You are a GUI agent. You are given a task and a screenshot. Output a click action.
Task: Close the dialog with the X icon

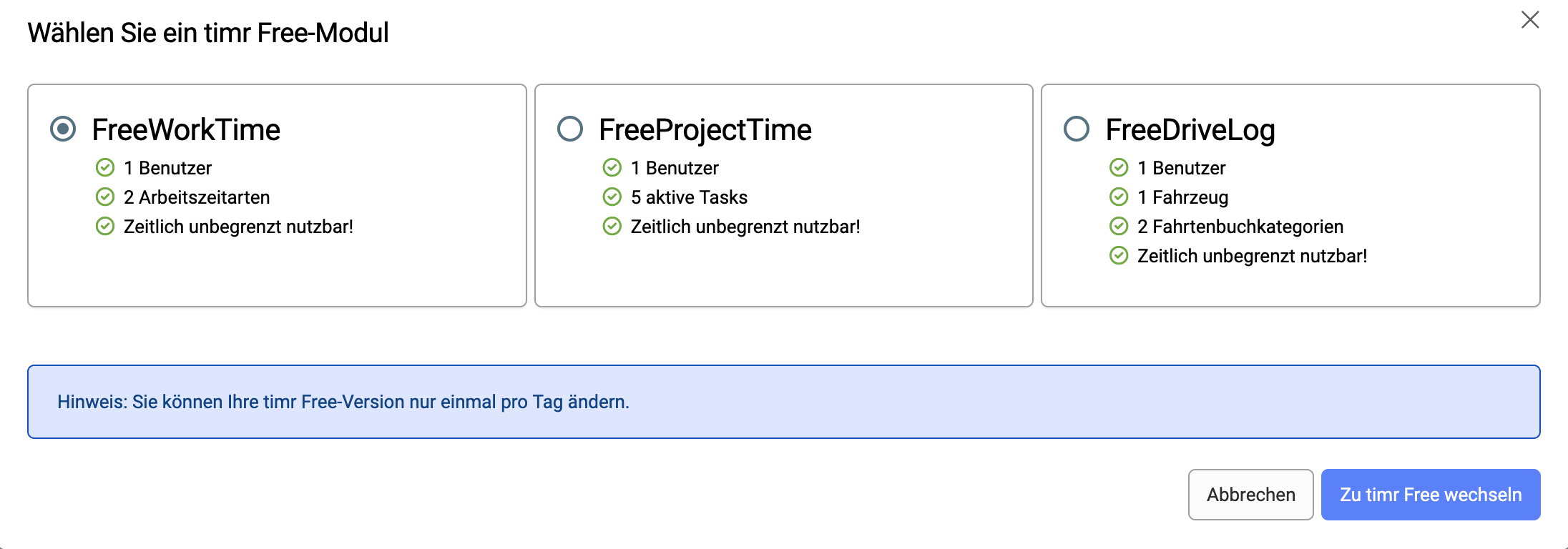pyautogui.click(x=1530, y=19)
